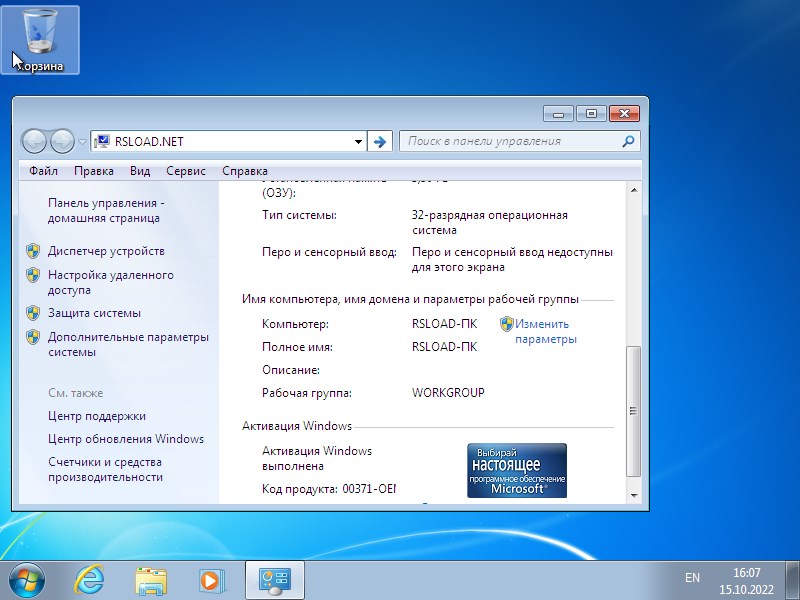Open the Файл menu

[43, 171]
